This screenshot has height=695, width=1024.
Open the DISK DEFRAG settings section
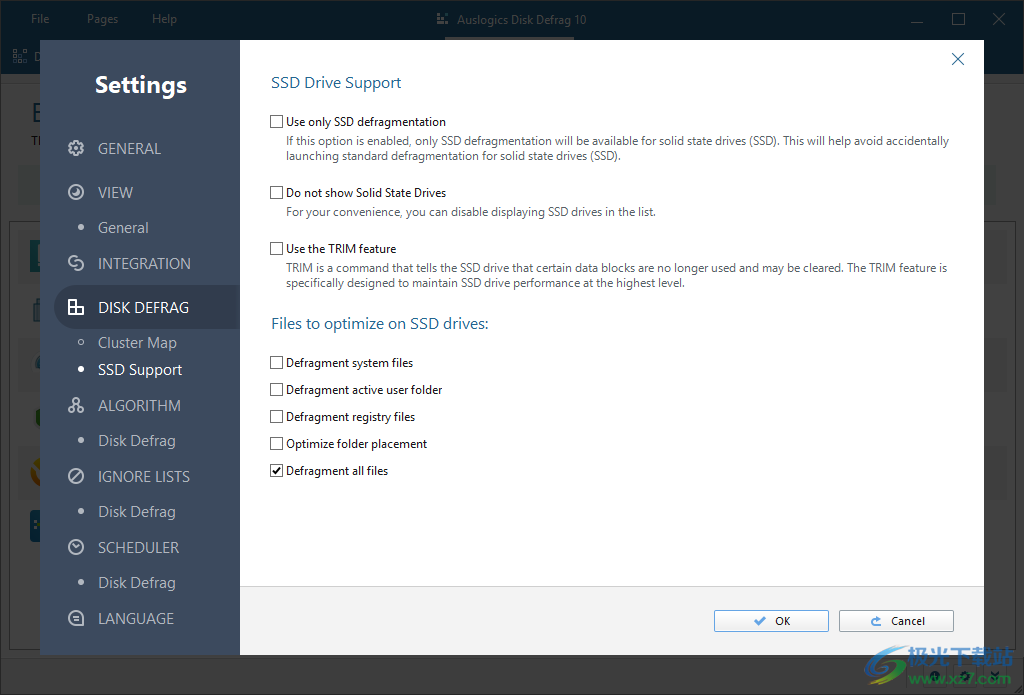click(x=144, y=308)
